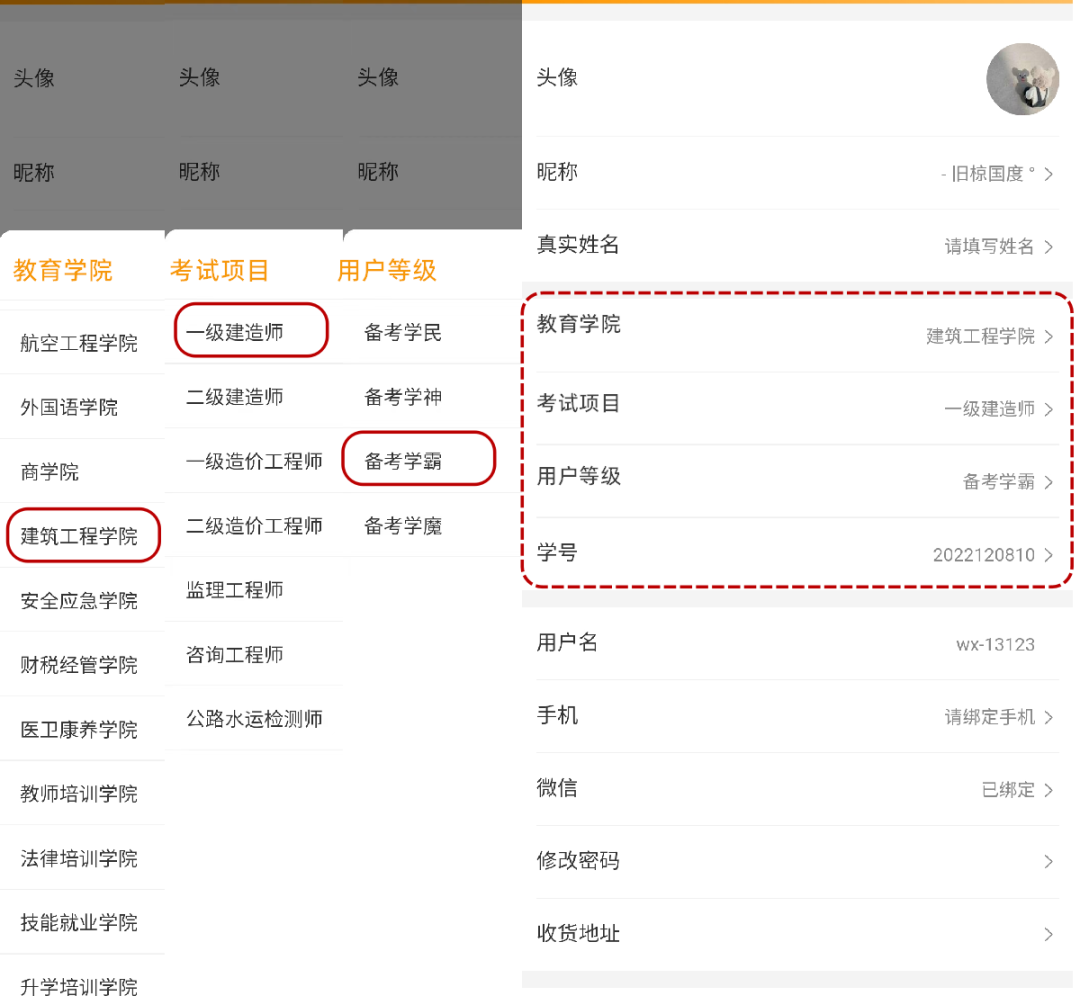Screen dimensions: 1080x1005
Task: Open the 昵称 chevron arrow
Action: click(x=1048, y=174)
